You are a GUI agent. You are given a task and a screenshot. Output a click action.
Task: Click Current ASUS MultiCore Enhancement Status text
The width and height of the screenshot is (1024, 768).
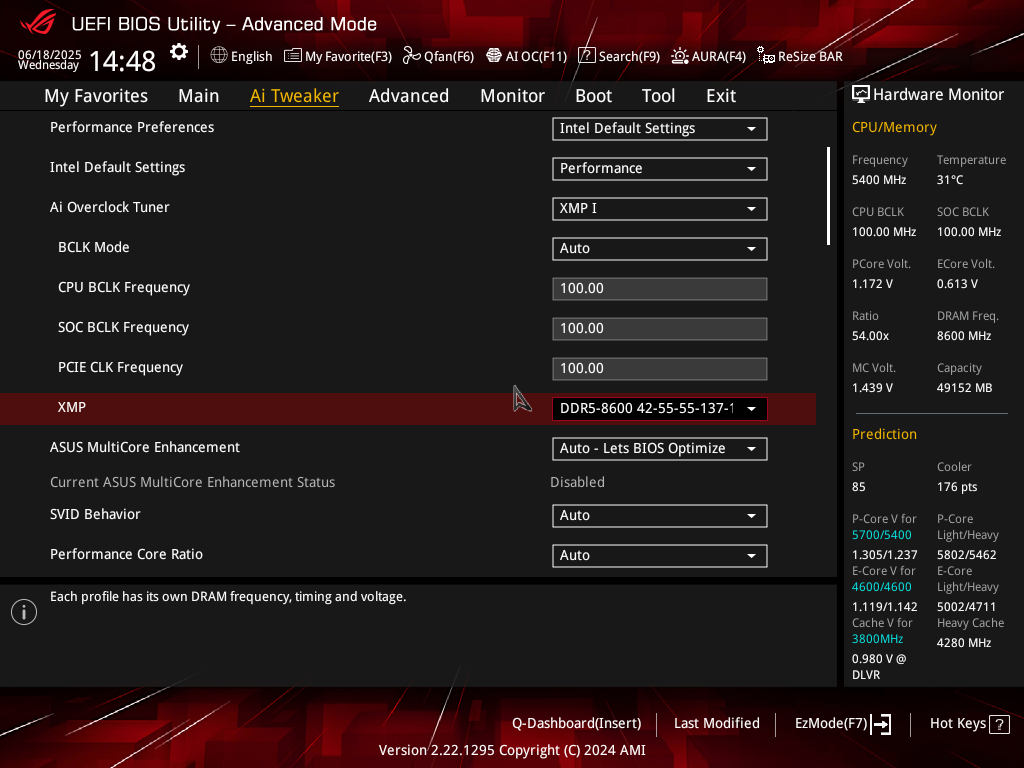193,482
